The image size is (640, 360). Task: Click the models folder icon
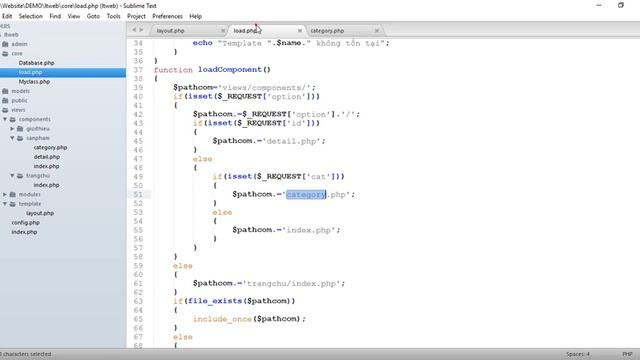pyautogui.click(x=5, y=91)
